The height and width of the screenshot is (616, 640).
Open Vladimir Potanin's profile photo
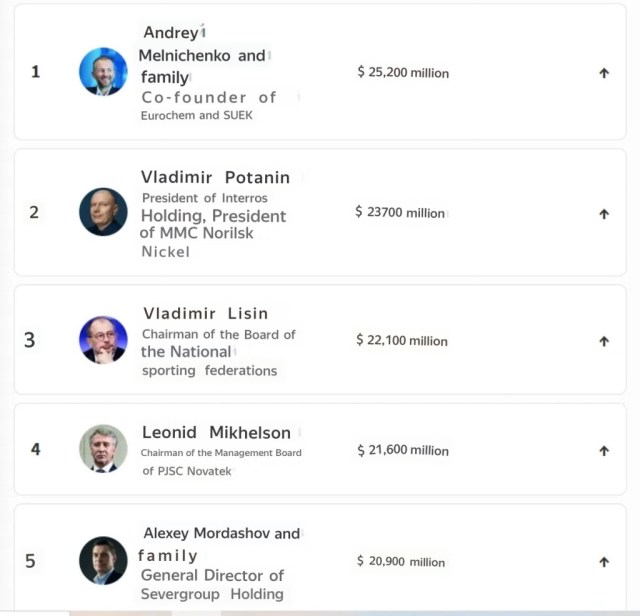tap(103, 212)
